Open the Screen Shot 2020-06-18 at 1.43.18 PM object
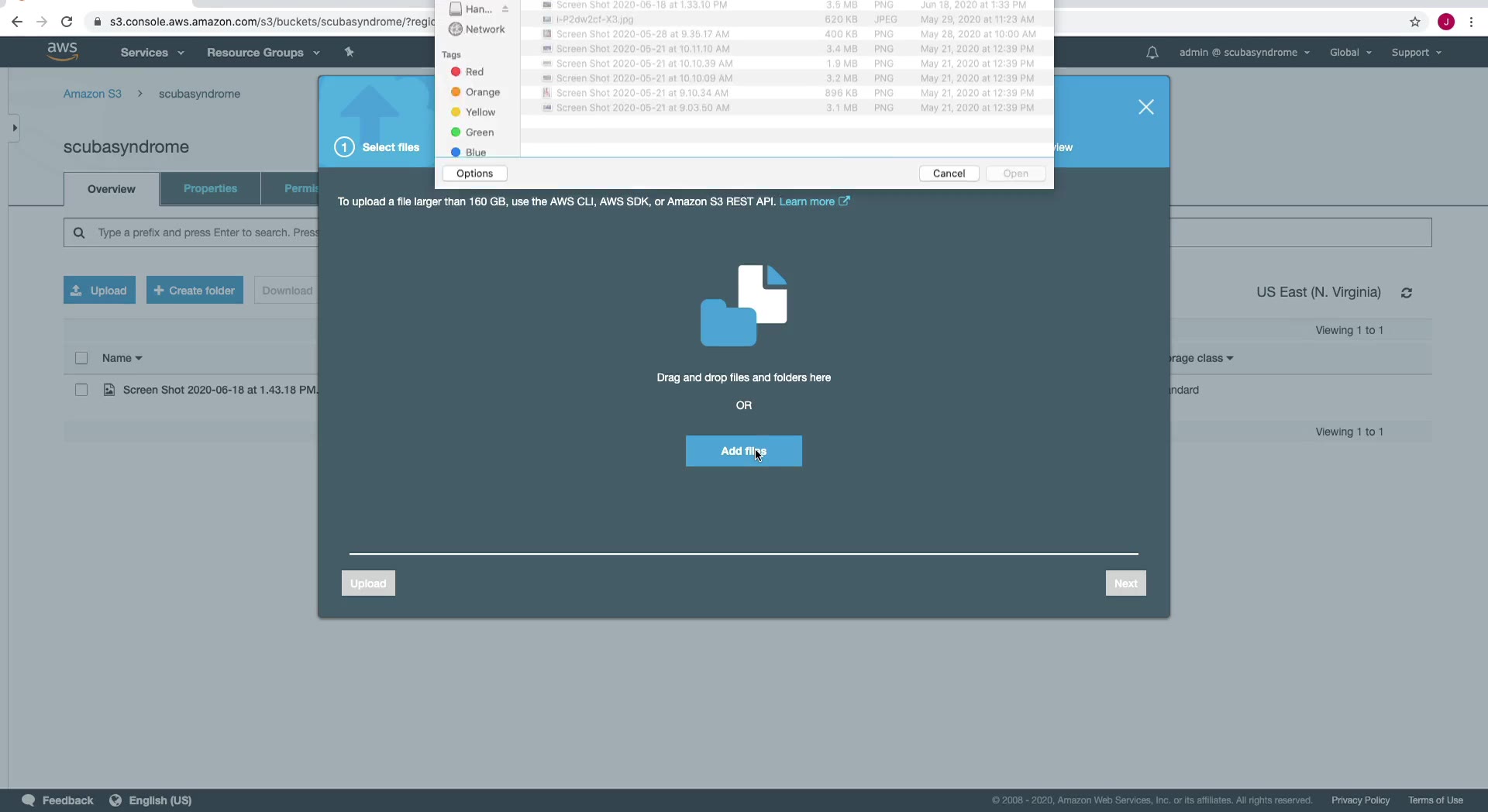 (x=220, y=390)
